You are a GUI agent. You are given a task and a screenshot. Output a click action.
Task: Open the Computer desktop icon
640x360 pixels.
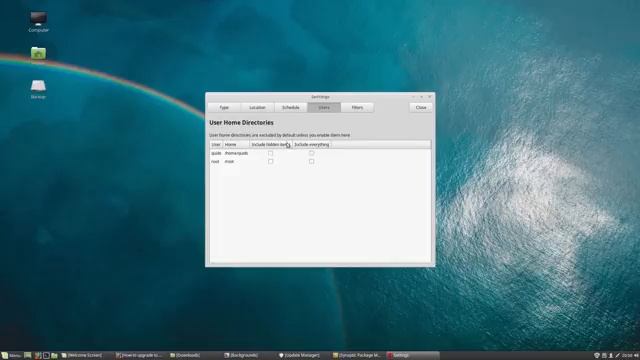tap(38, 21)
